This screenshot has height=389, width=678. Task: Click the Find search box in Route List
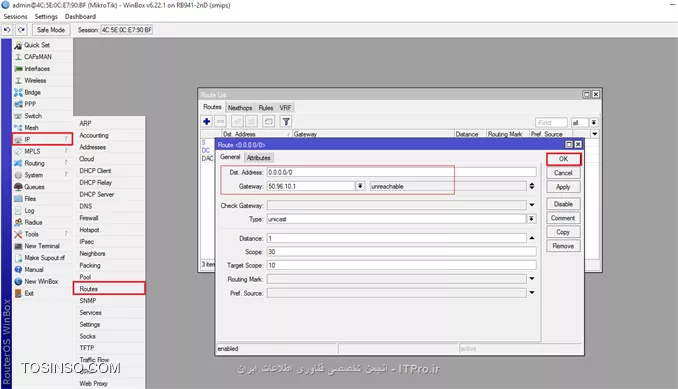551,123
